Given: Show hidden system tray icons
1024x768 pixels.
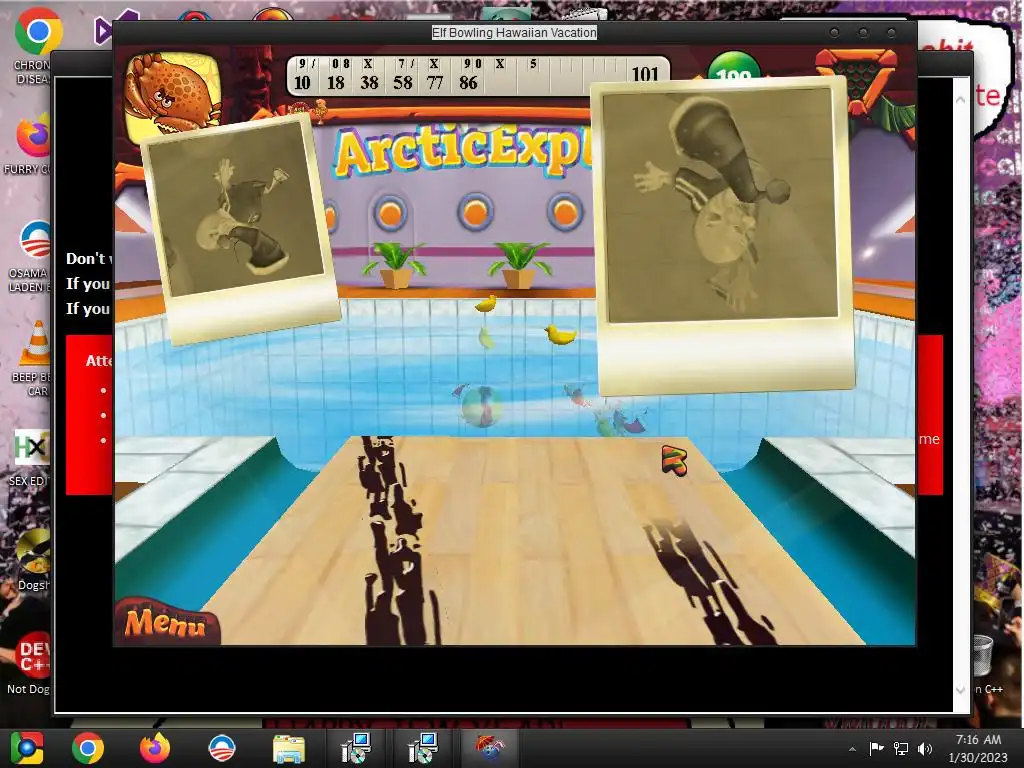Looking at the screenshot, I should pos(852,749).
